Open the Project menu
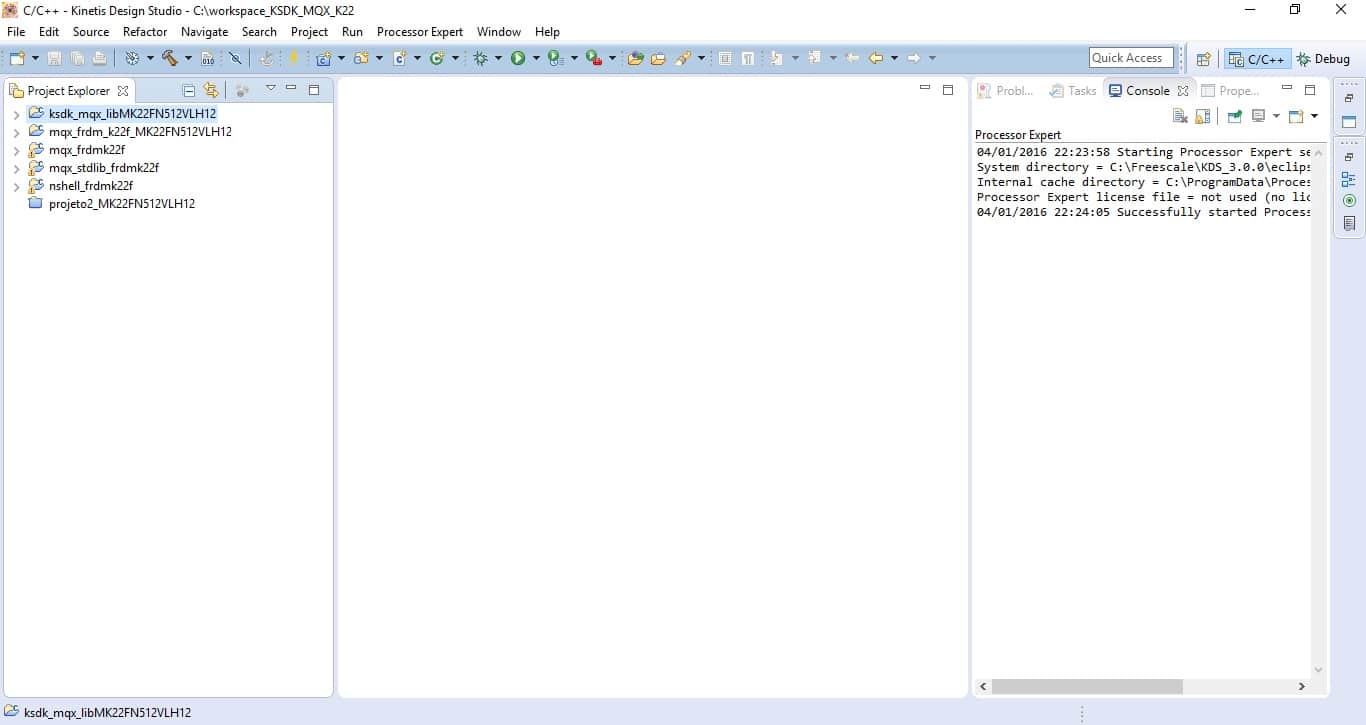The width and height of the screenshot is (1366, 725). (x=309, y=32)
